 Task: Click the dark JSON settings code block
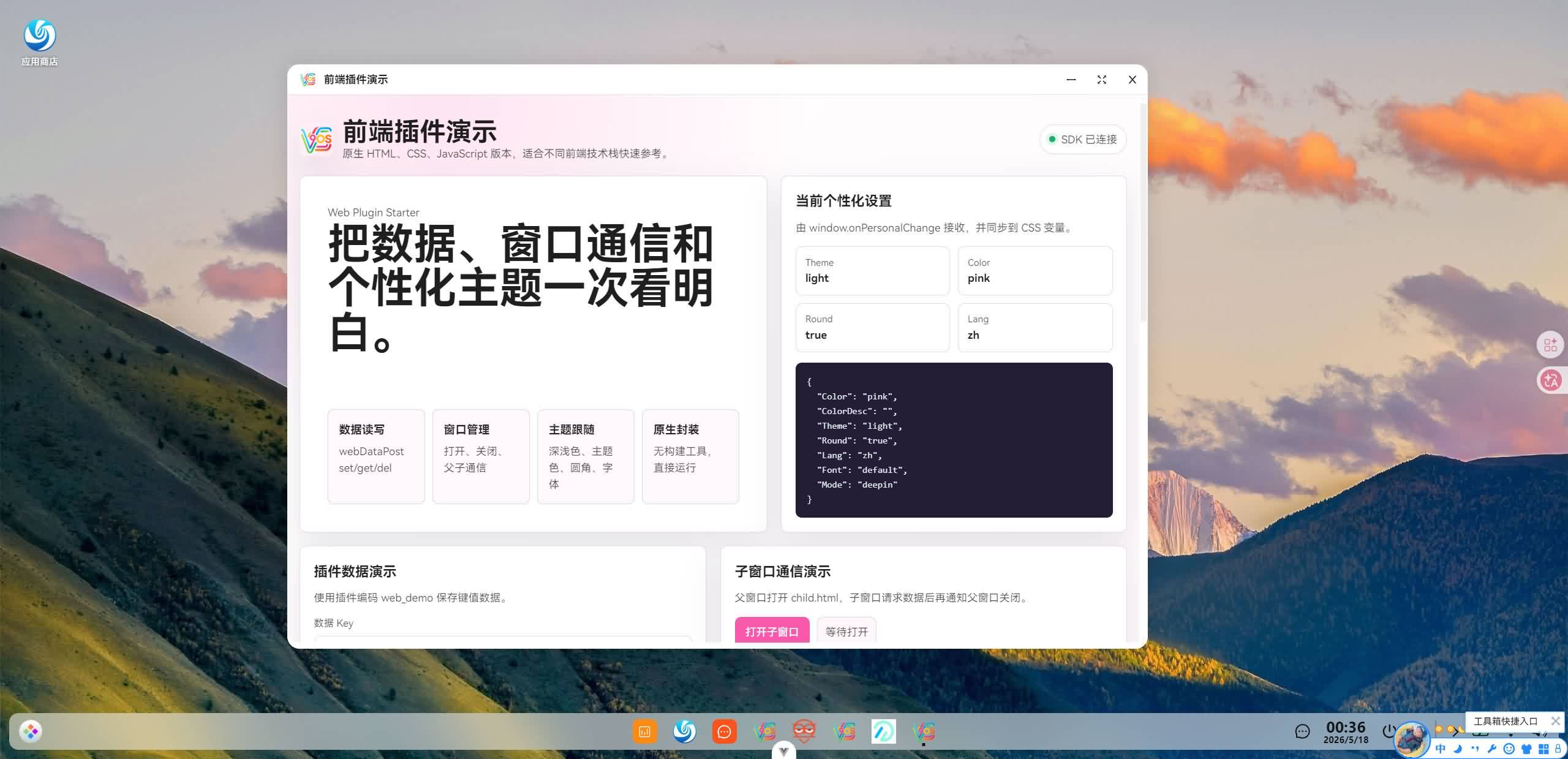click(954, 440)
